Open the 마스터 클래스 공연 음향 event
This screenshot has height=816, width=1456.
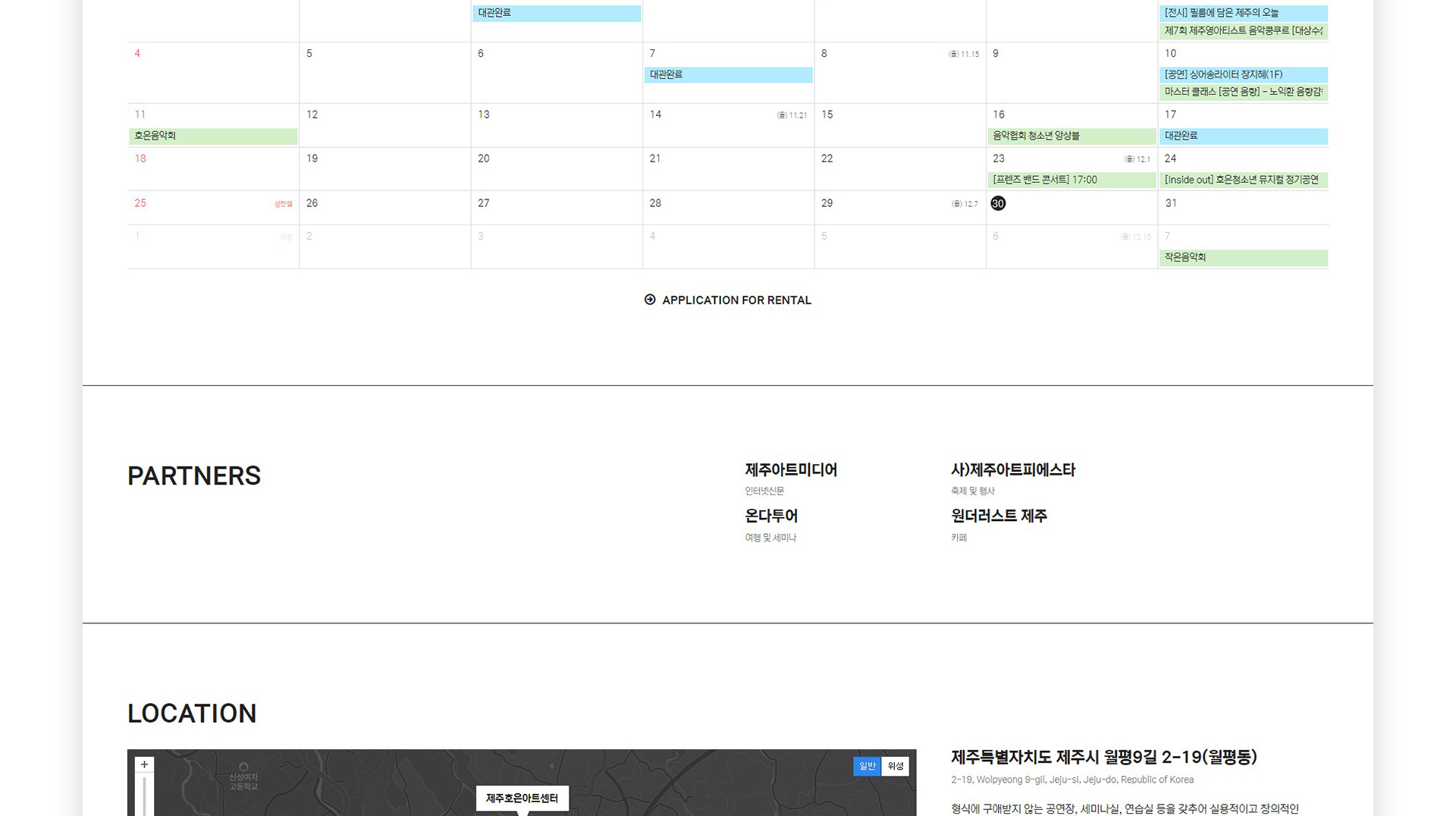tap(1243, 92)
